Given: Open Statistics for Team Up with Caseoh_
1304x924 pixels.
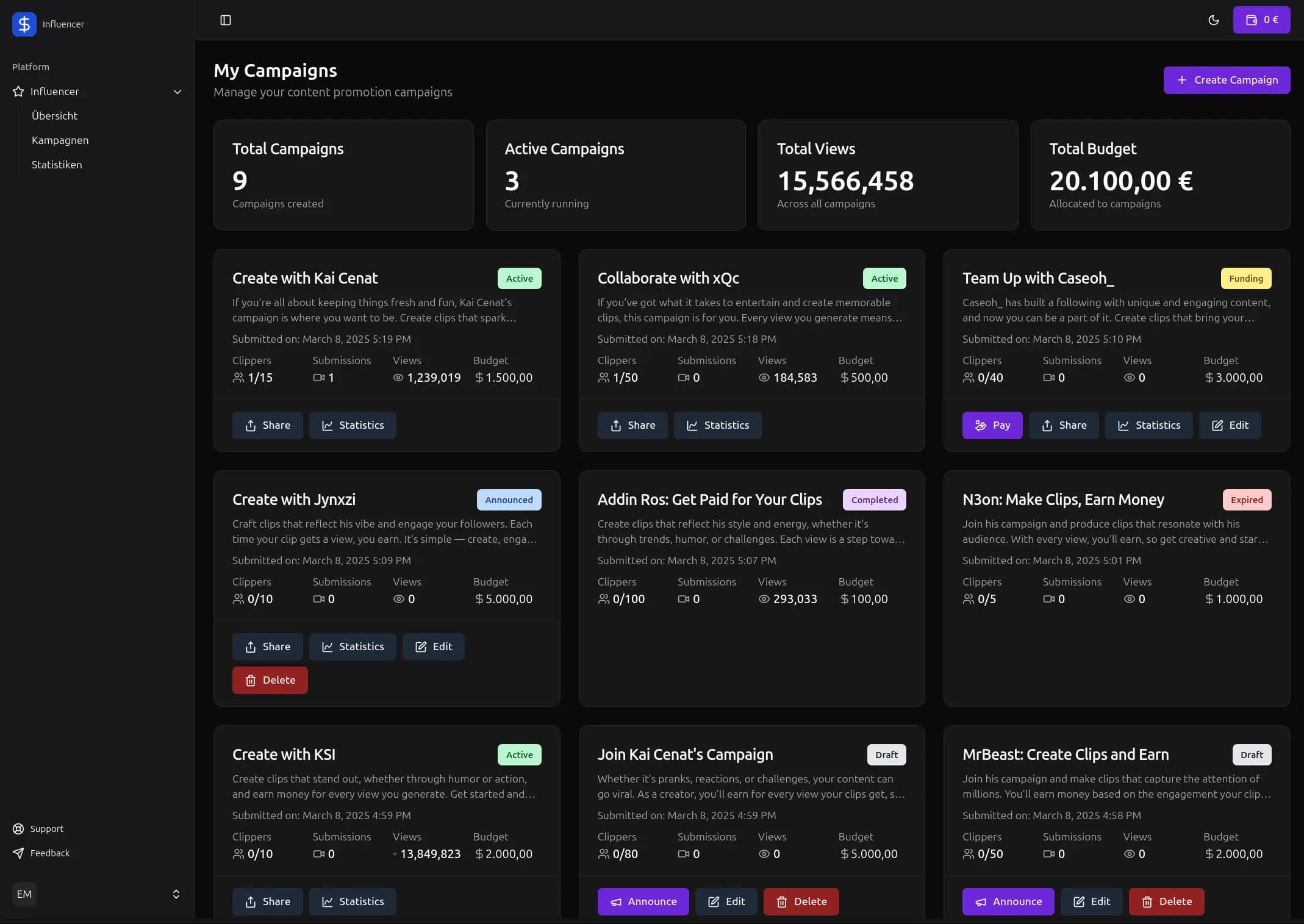Looking at the screenshot, I should [1149, 425].
